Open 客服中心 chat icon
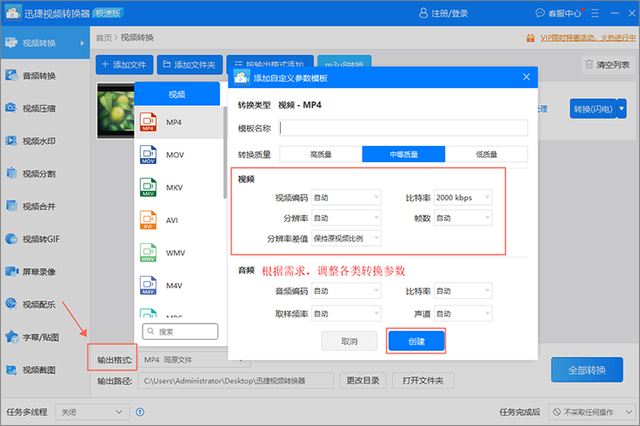This screenshot has width=640, height=426. pyautogui.click(x=540, y=13)
